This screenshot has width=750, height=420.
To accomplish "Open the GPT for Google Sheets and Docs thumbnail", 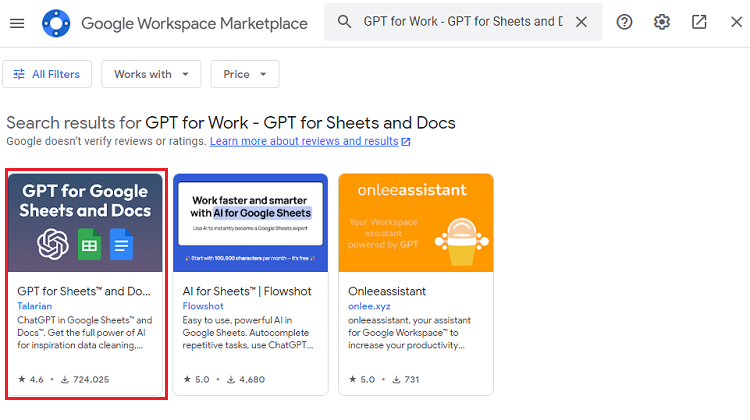I will click(x=85, y=223).
